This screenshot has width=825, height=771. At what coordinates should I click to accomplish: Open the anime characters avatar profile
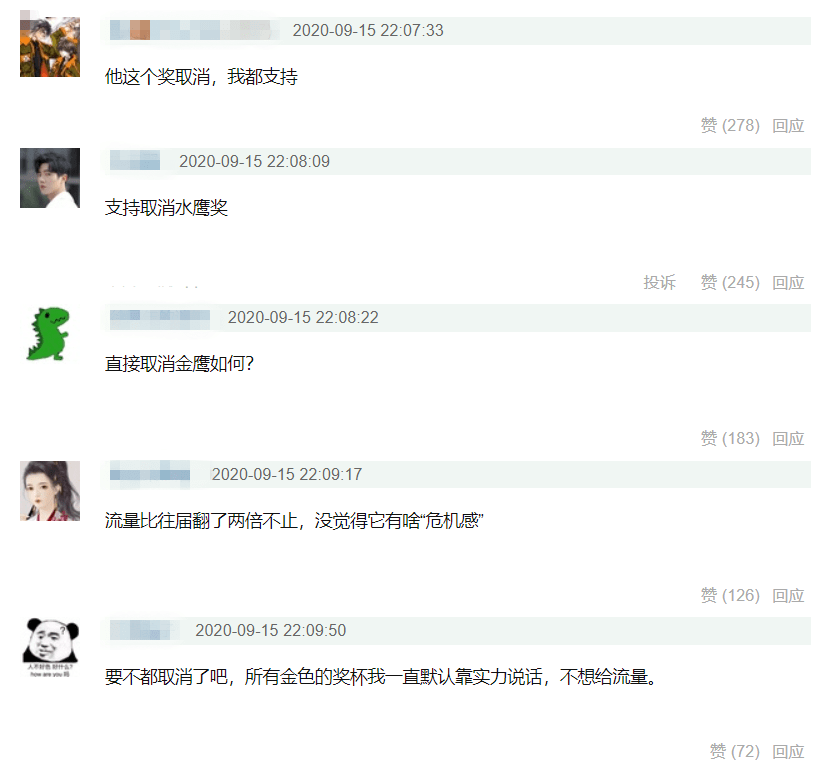point(50,46)
